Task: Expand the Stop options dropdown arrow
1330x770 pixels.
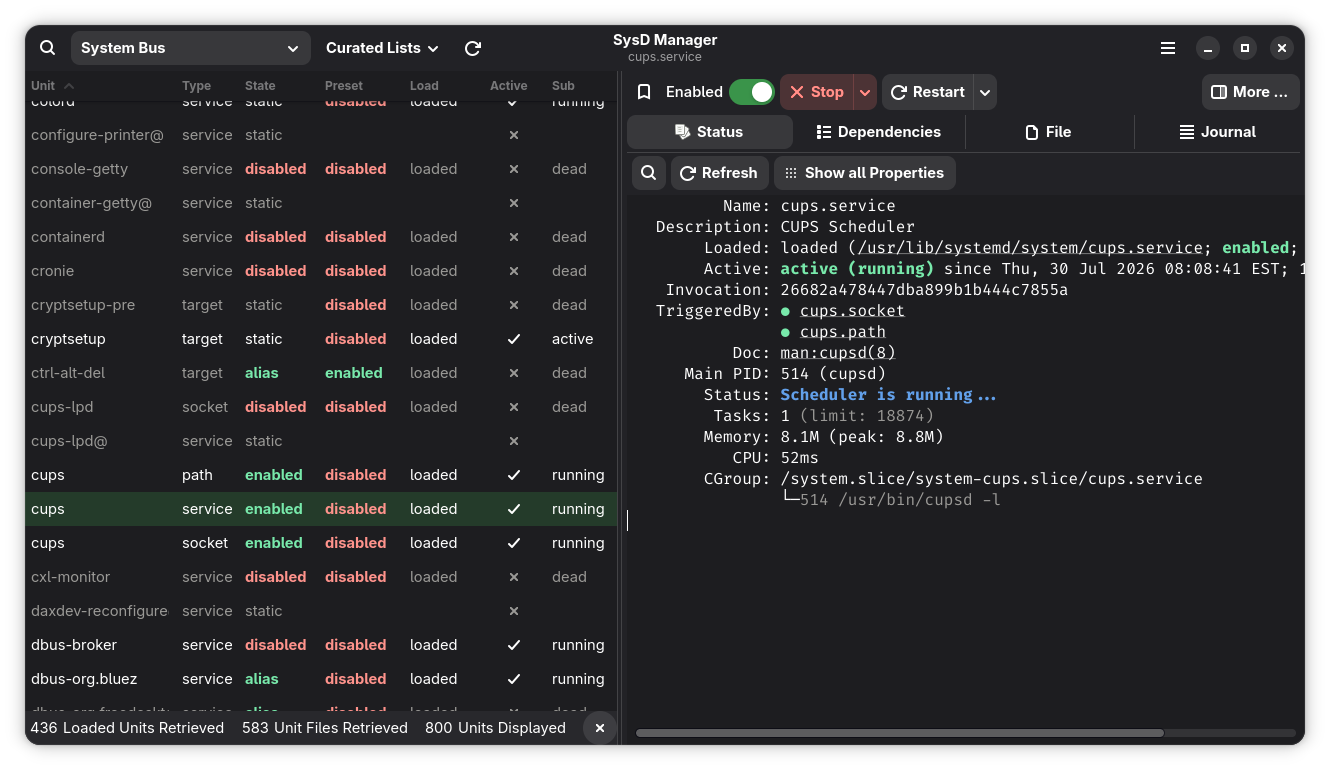Action: tap(865, 92)
